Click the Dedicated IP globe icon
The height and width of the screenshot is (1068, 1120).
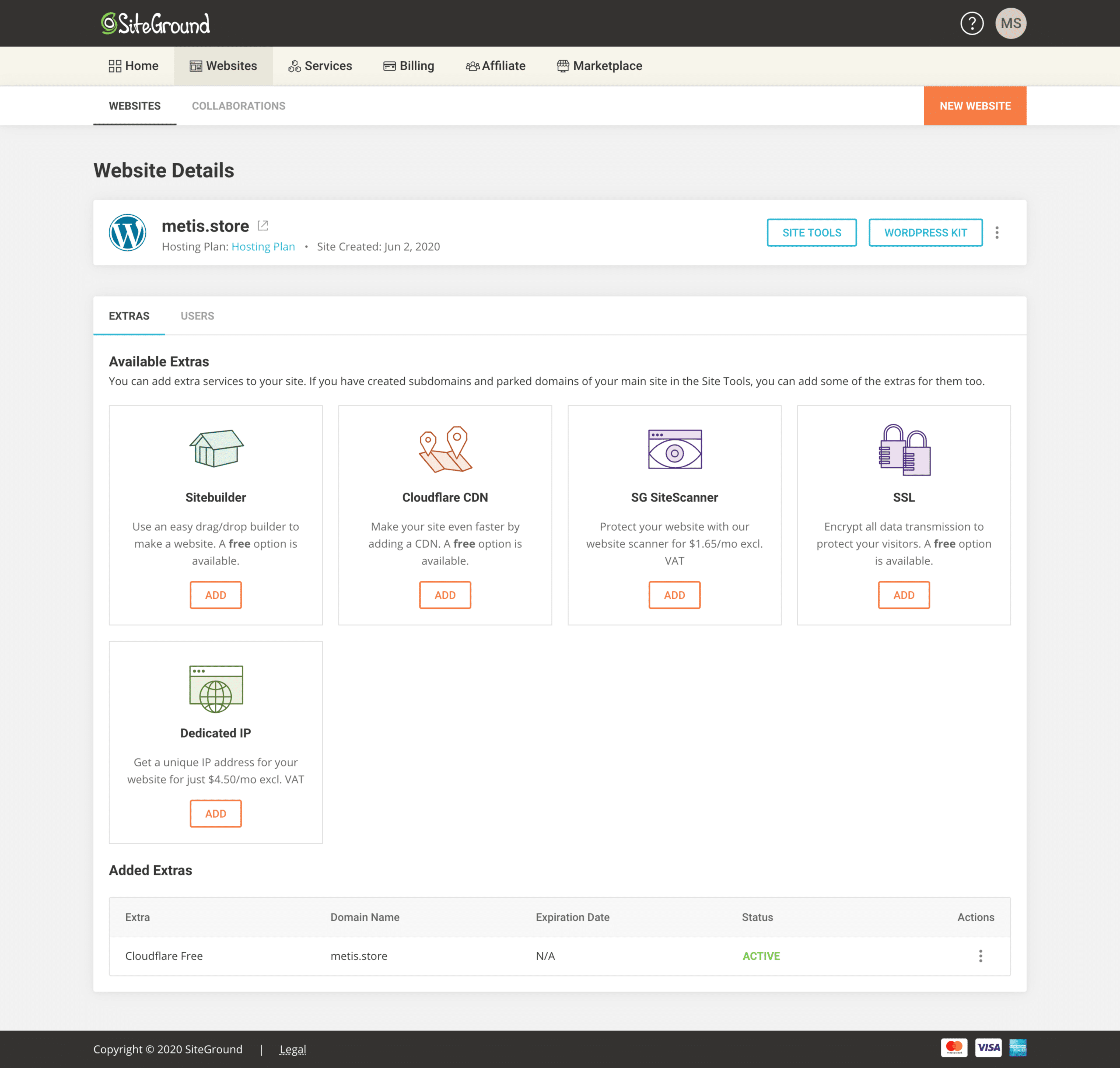[216, 689]
